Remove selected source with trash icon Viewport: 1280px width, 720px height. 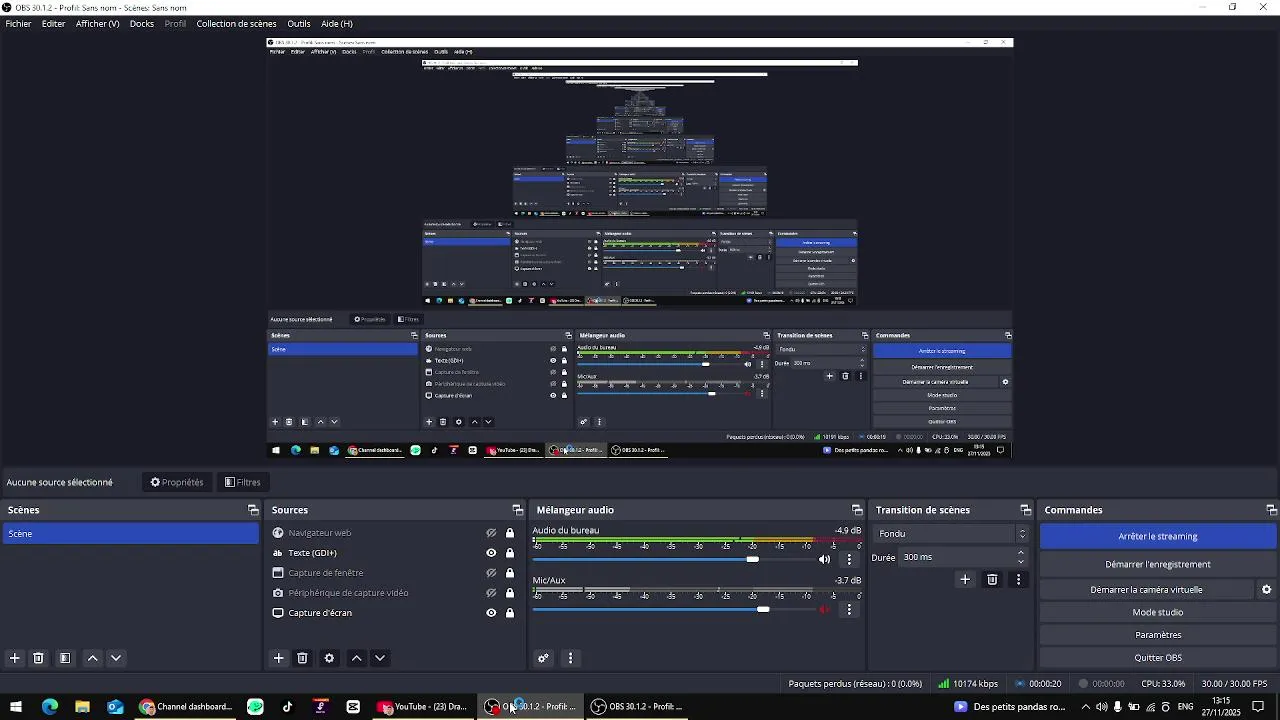pyautogui.click(x=302, y=658)
